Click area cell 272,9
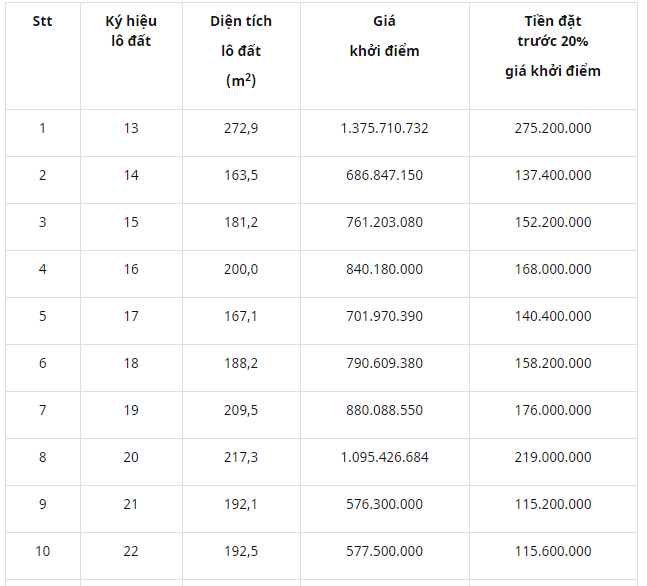This screenshot has width=647, height=586. pos(241,128)
